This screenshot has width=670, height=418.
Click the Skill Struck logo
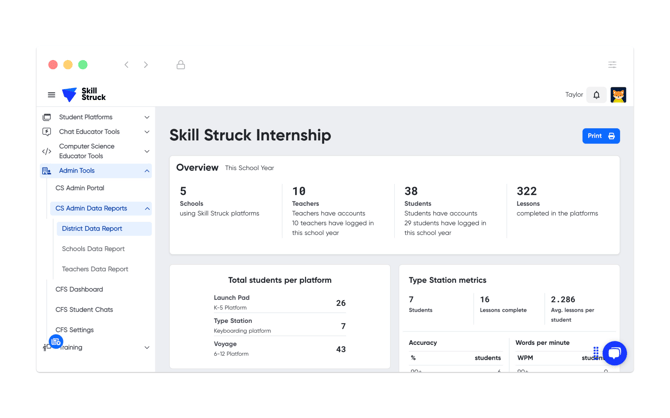click(x=84, y=95)
